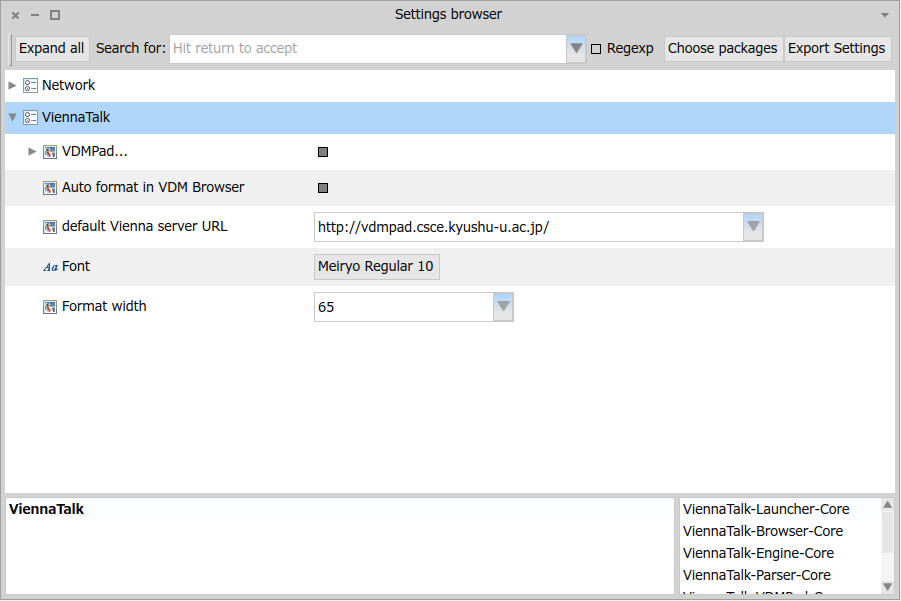Viewport: 901px width, 601px height.
Task: Open the Format width dropdown arrow
Action: (503, 307)
